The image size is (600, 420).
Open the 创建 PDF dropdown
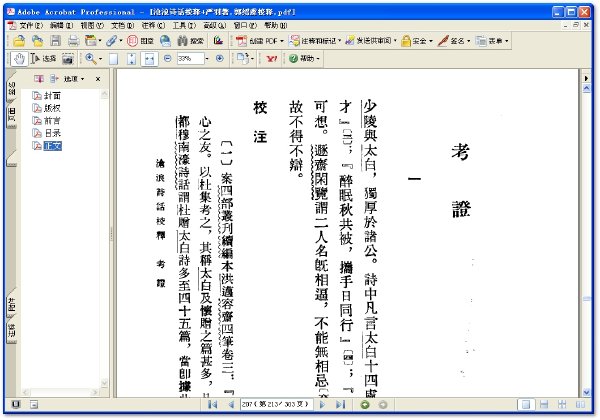tap(259, 41)
